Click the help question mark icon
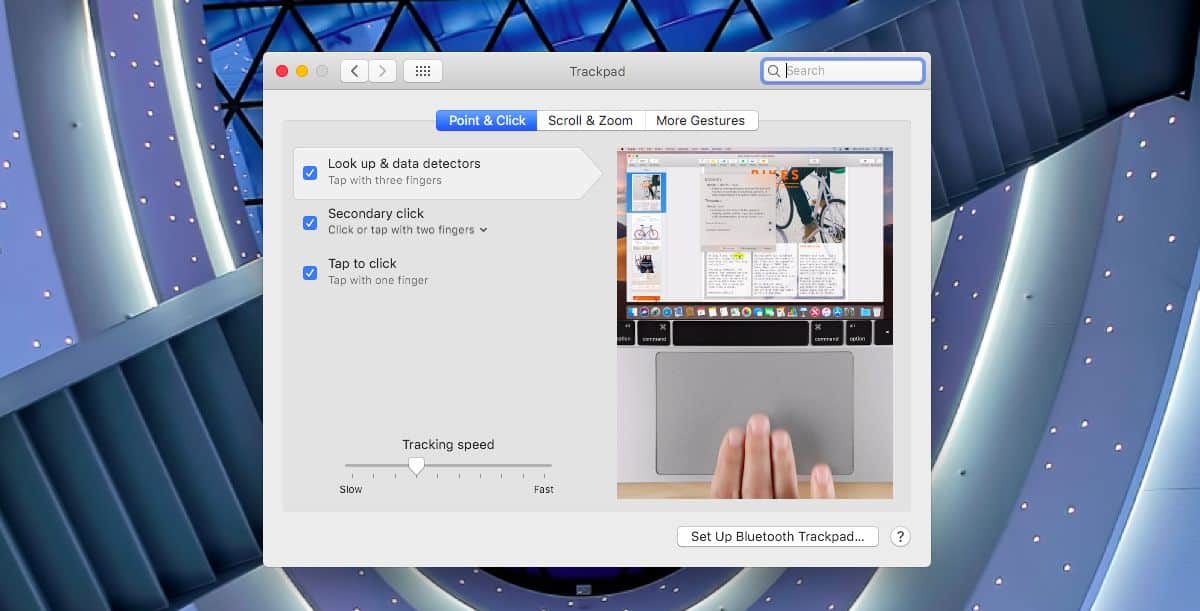The width and height of the screenshot is (1200, 611). click(x=900, y=536)
